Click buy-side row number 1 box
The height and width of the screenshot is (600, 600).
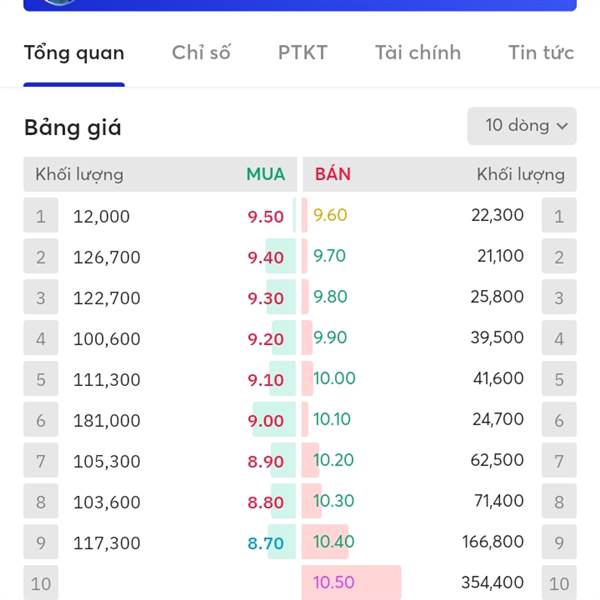pyautogui.click(x=41, y=215)
